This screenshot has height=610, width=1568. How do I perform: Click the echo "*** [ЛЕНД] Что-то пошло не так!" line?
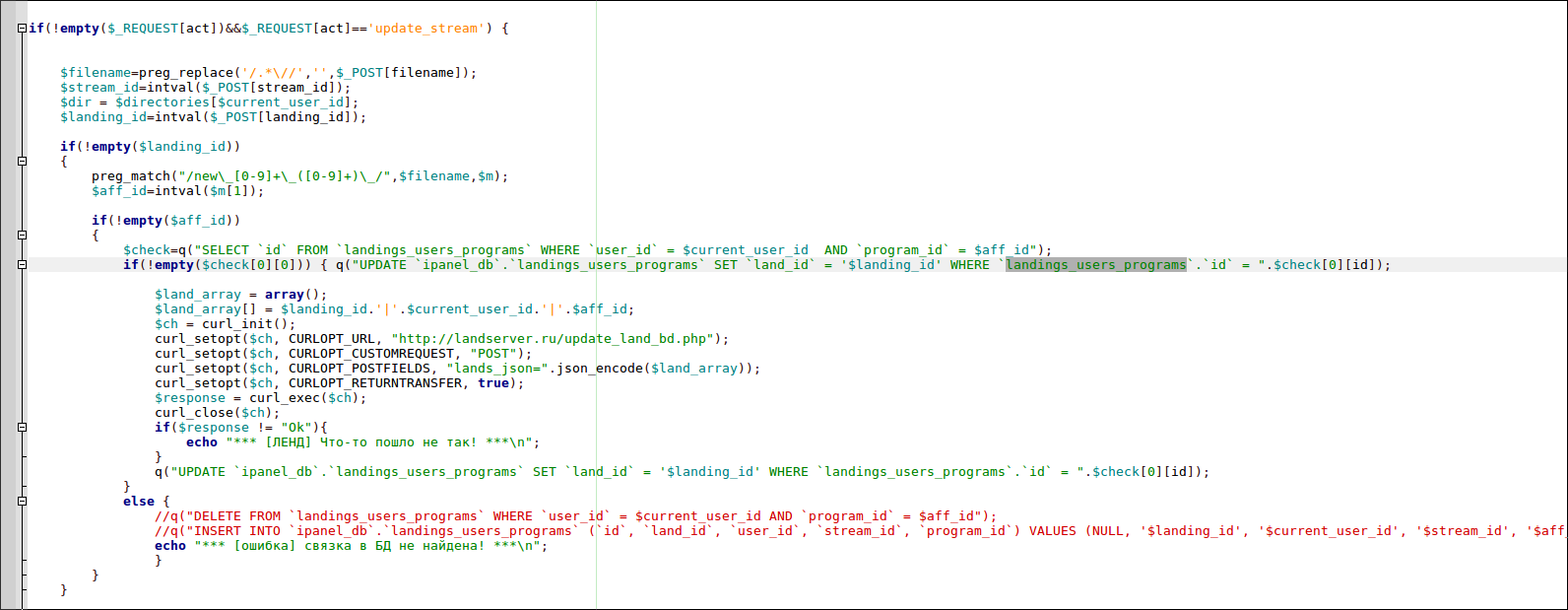tap(362, 442)
